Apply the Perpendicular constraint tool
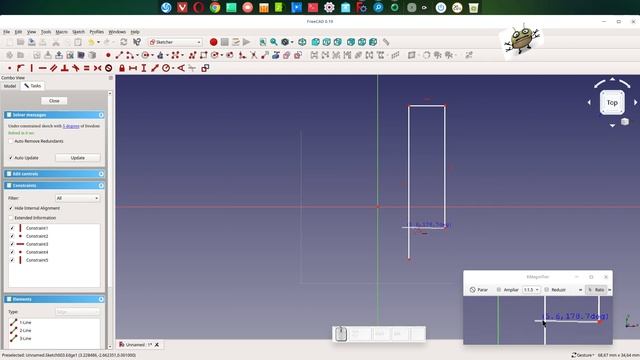The image size is (640, 360). coord(64,68)
